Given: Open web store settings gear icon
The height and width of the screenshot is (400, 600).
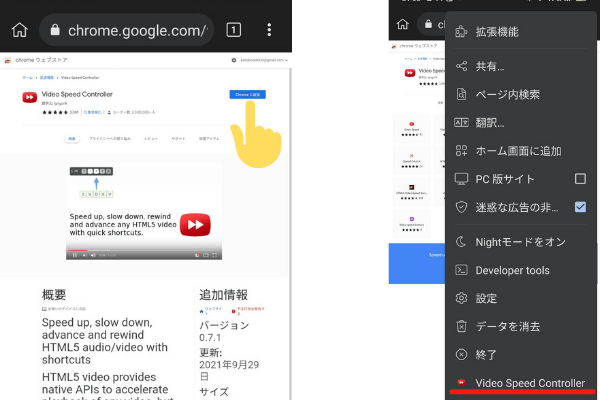Looking at the screenshot, I should pyautogui.click(x=234, y=60).
